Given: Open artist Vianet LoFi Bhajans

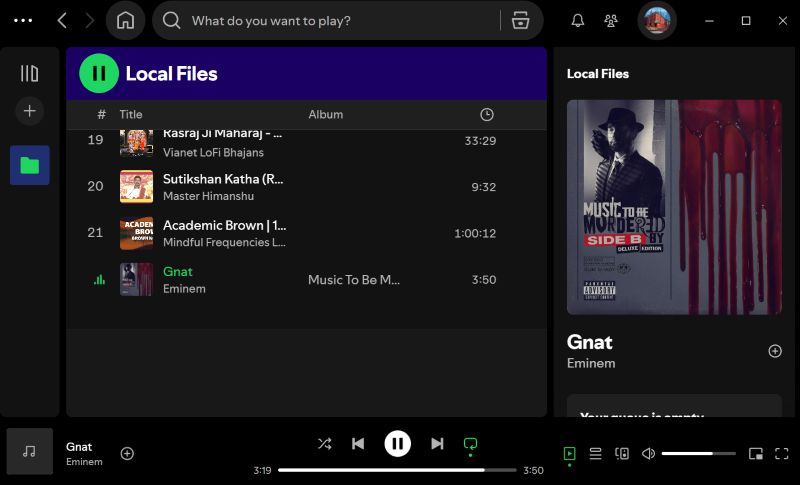Looking at the screenshot, I should click(x=213, y=152).
